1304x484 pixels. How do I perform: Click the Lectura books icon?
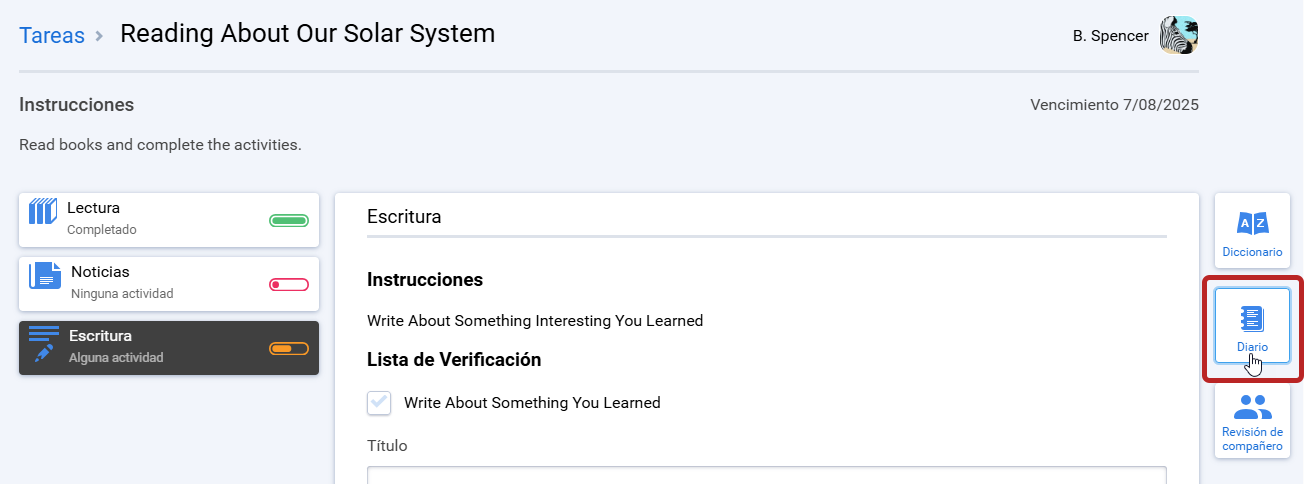coord(42,211)
